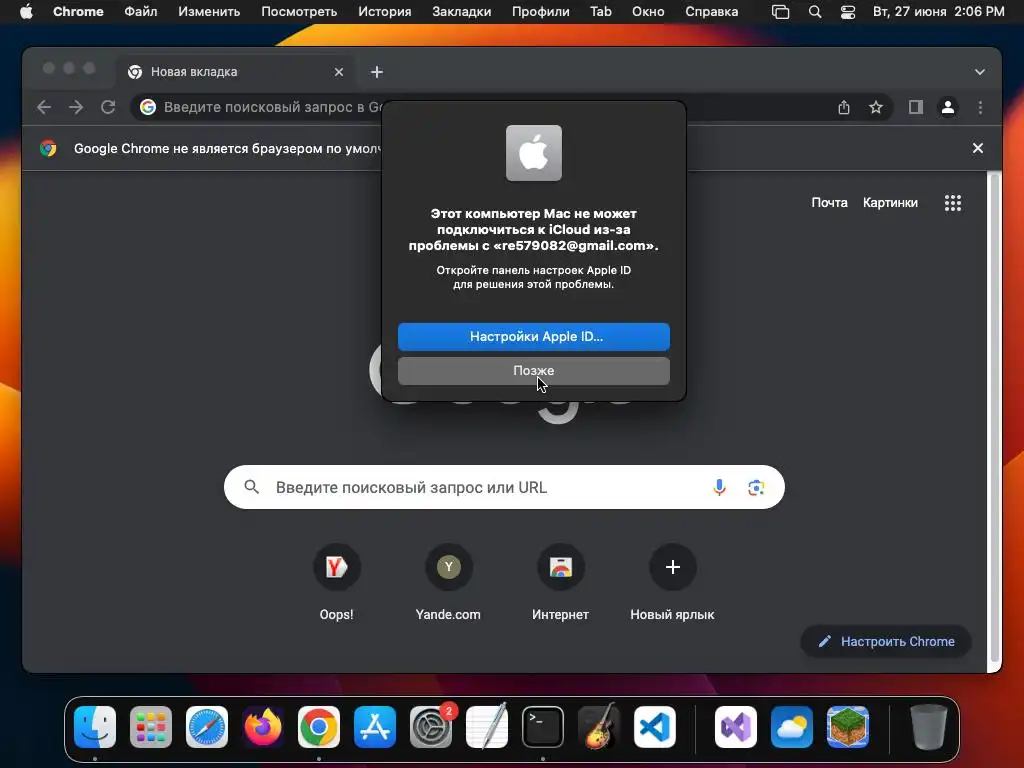This screenshot has width=1024, height=768.
Task: Open the Справка menu
Action: point(712,12)
